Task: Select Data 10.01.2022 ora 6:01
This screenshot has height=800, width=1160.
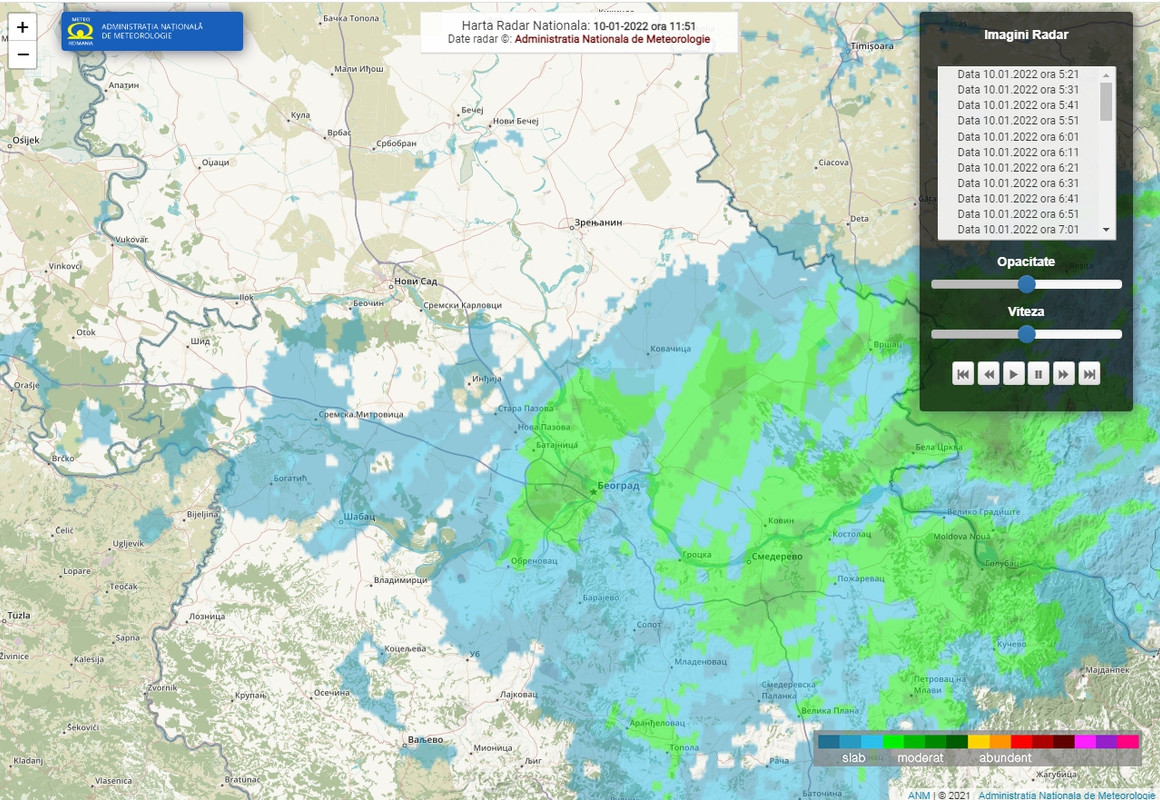Action: click(1018, 137)
